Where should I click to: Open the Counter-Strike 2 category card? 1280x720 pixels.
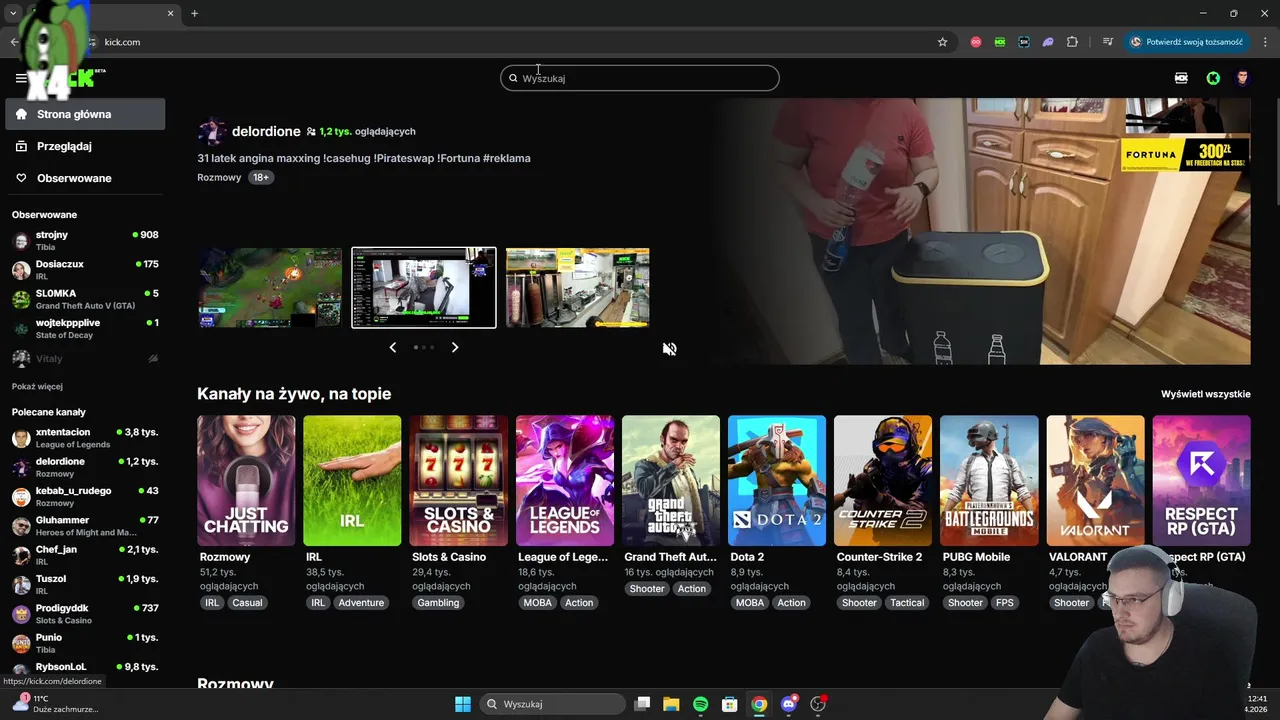(x=883, y=480)
